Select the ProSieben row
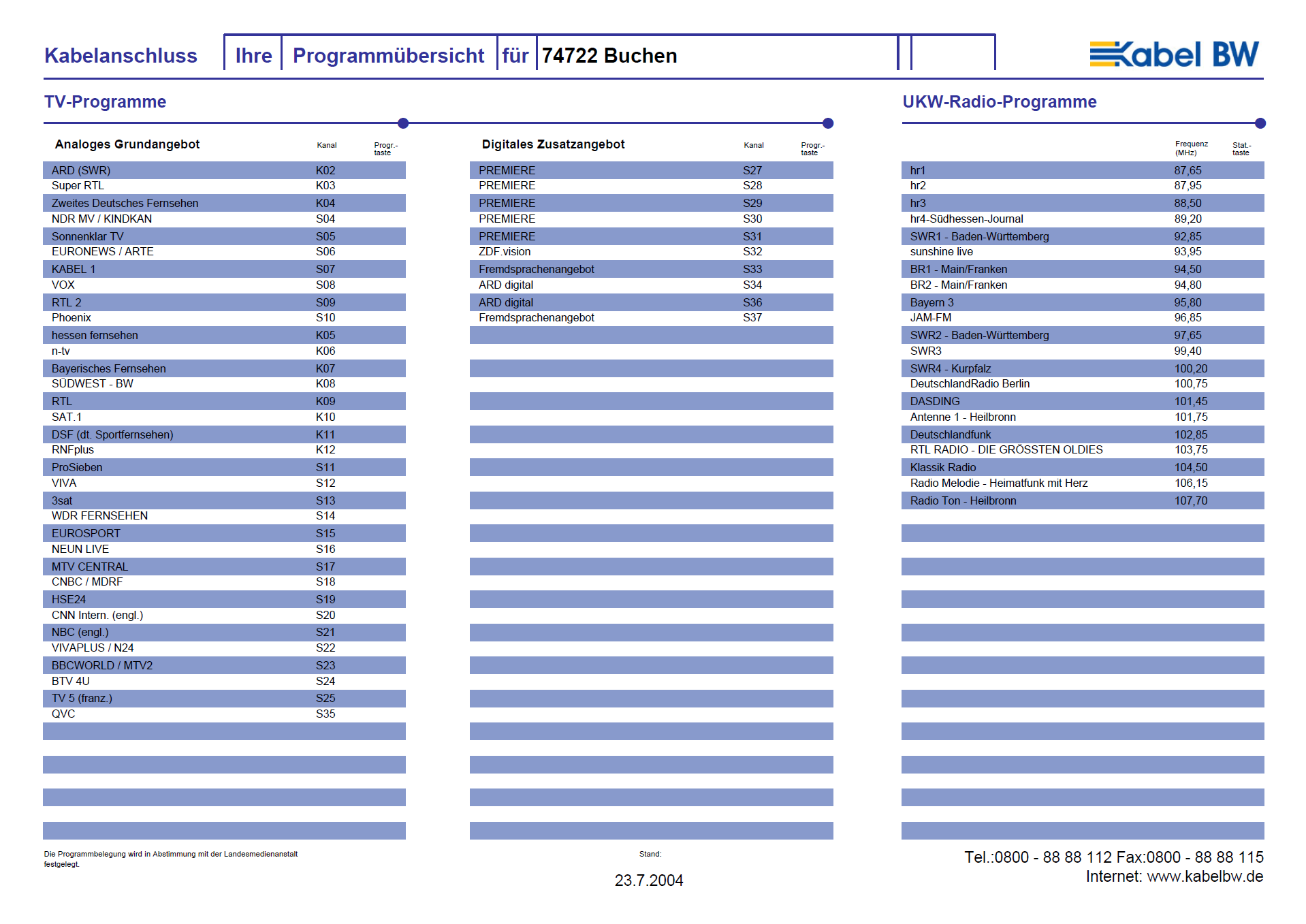1306x924 pixels. point(224,467)
